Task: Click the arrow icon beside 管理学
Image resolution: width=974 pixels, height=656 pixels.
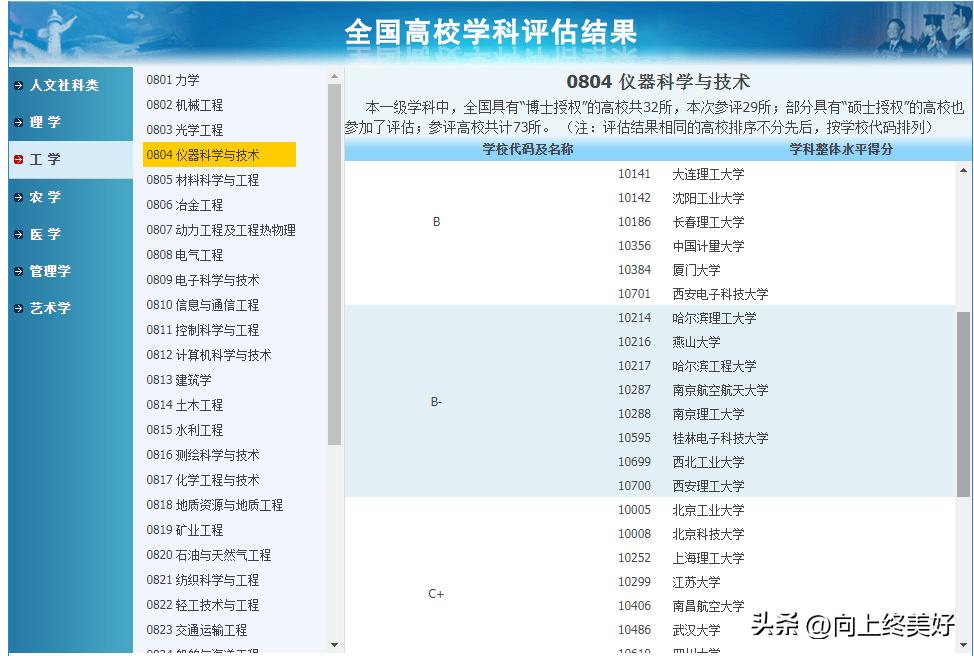Action: click(17, 270)
